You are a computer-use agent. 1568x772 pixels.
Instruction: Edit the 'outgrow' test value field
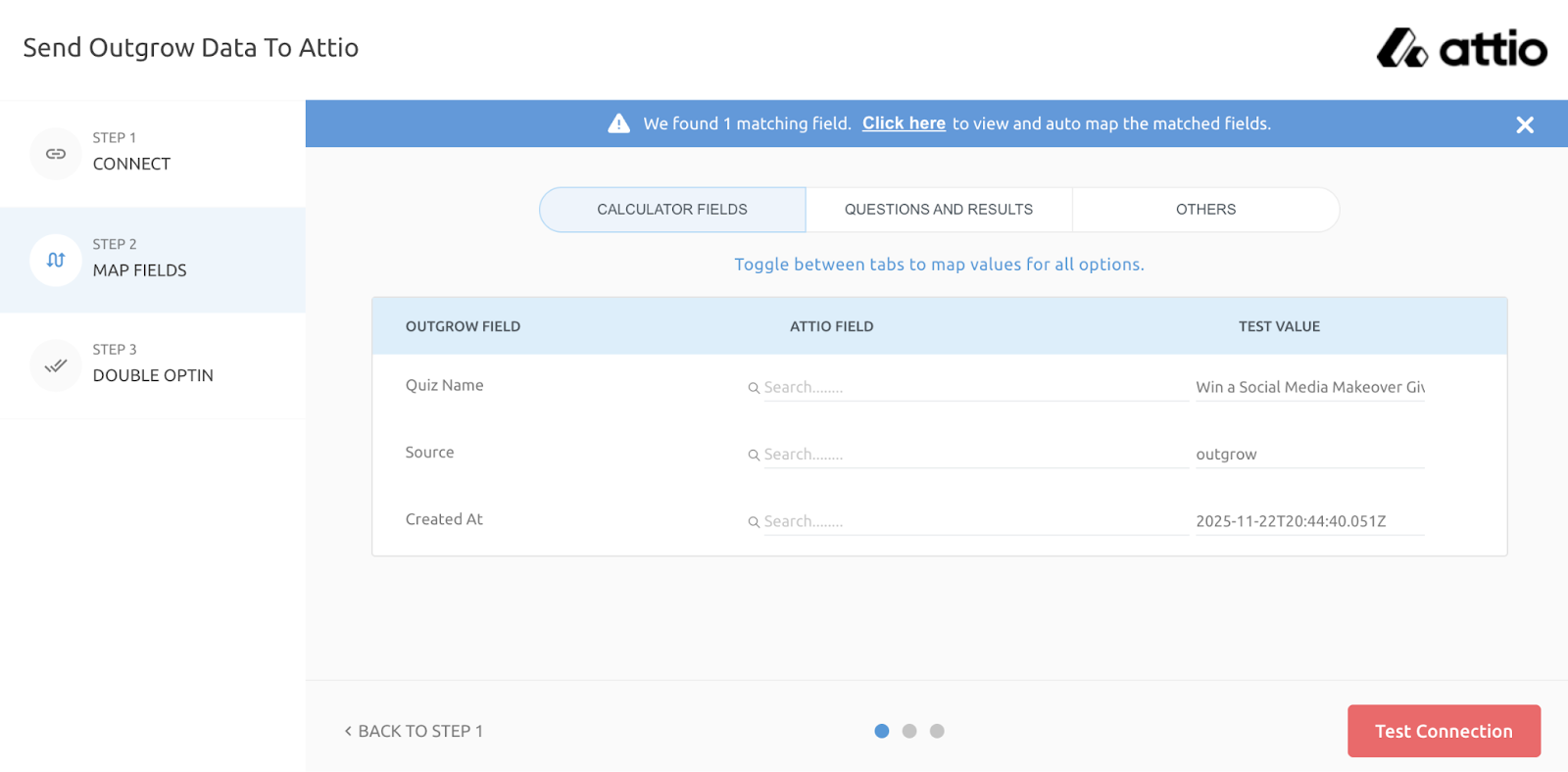[1308, 455]
